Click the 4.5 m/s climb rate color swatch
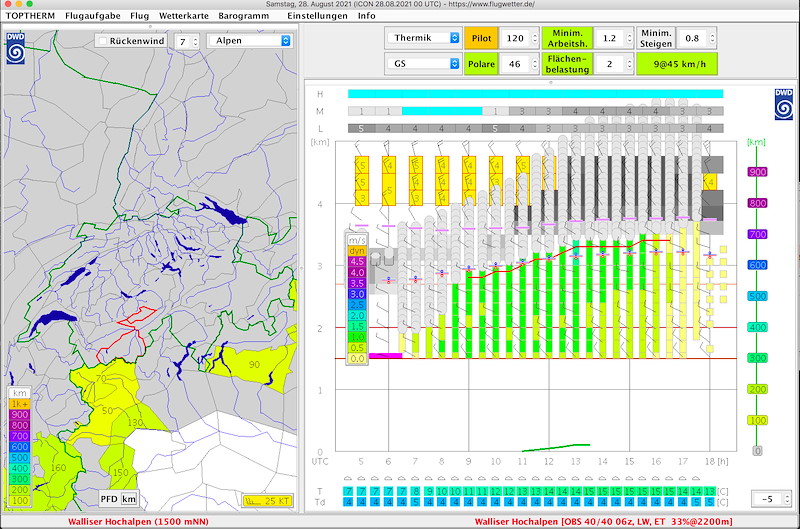Screen dimensions: 800x529 click(x=357, y=262)
